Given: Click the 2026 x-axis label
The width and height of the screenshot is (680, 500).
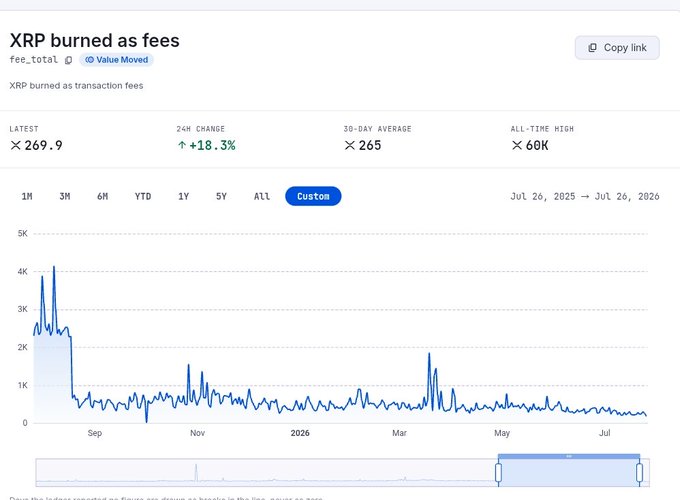Looking at the screenshot, I should point(300,433).
